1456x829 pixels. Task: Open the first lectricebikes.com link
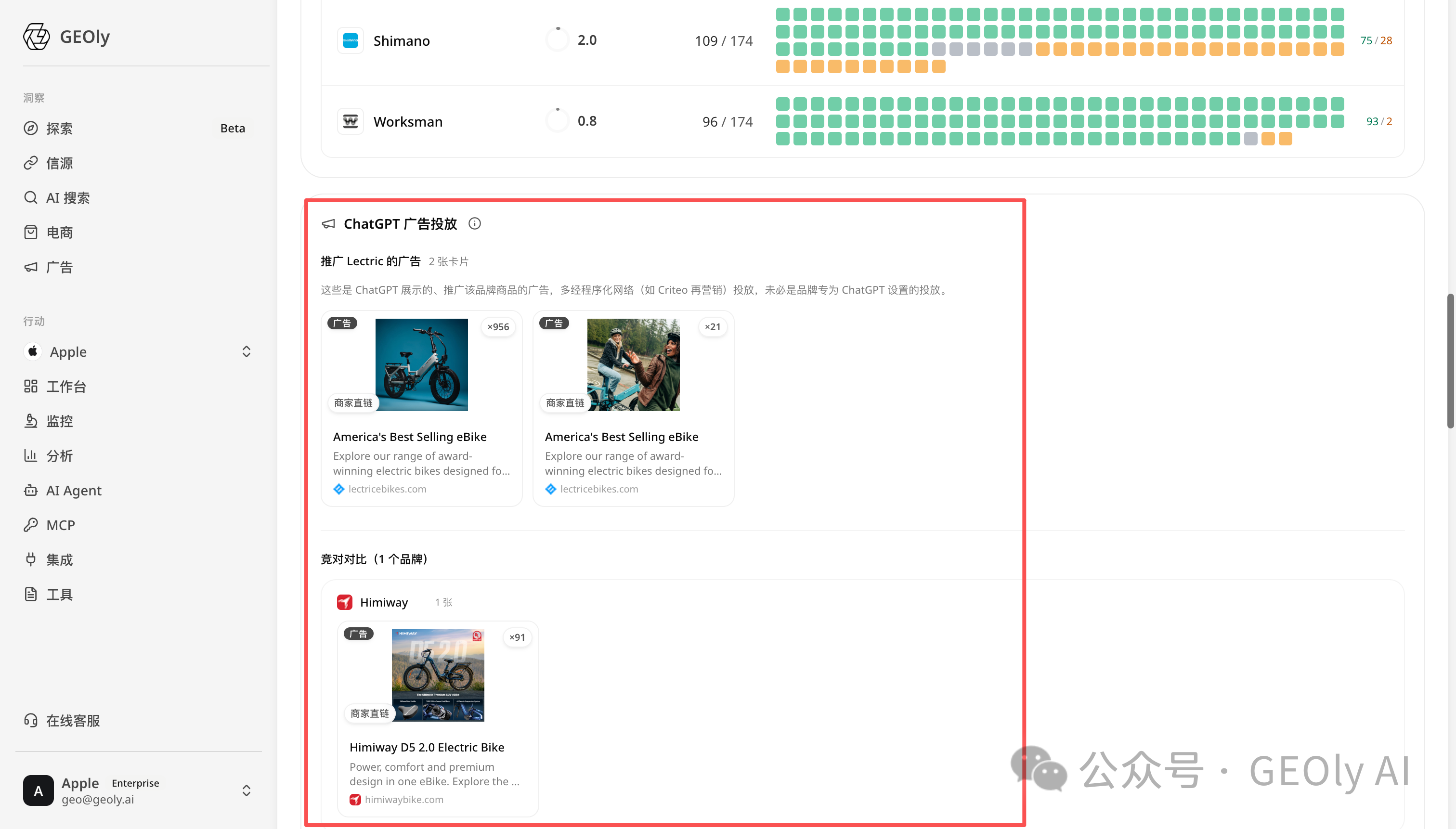tap(387, 489)
